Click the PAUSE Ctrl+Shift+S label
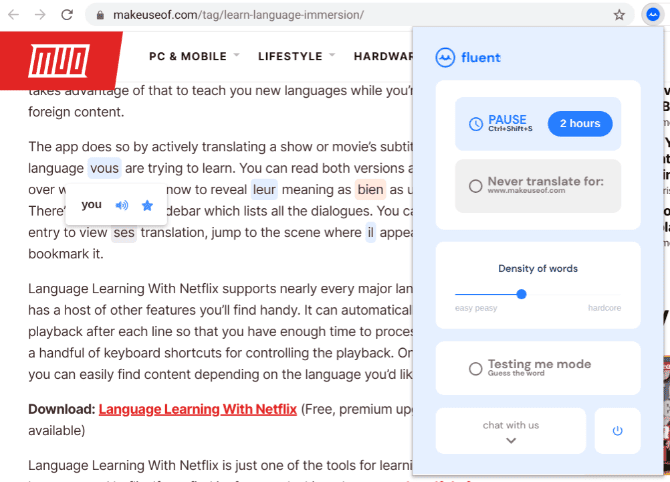Image resolution: width=670 pixels, height=482 pixels. (x=510, y=123)
